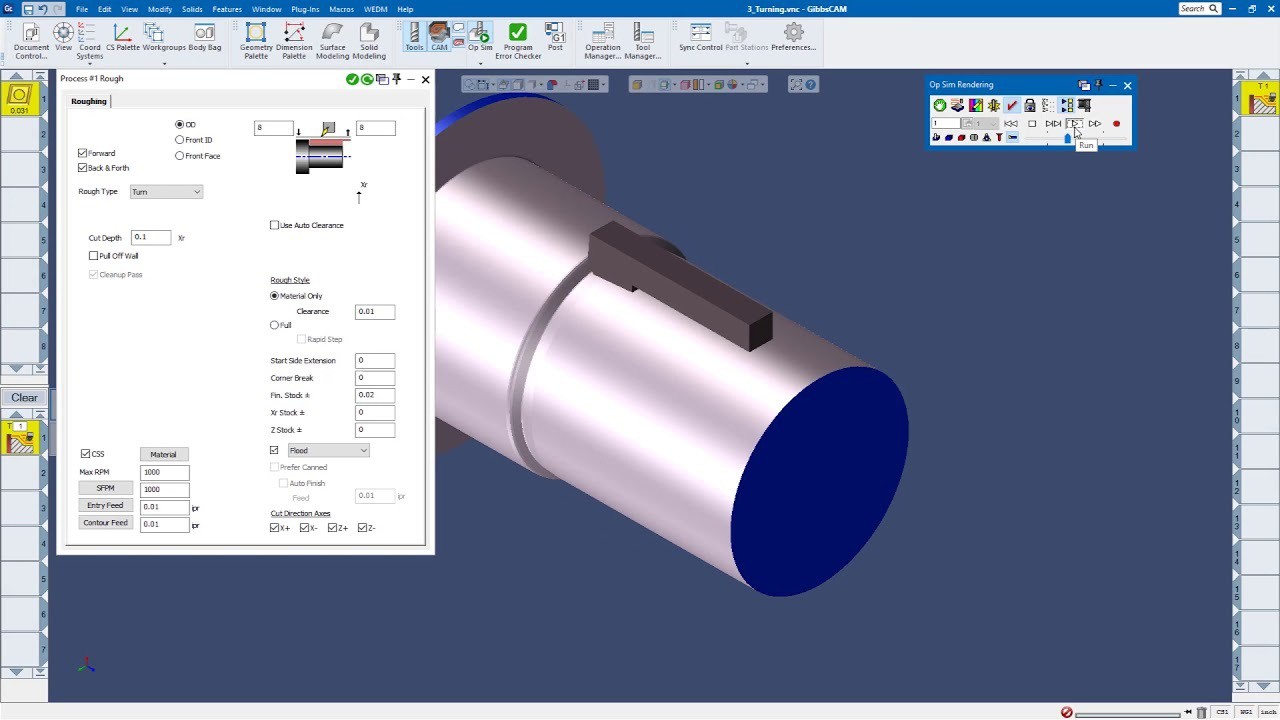
Task: Click the Material button
Action: pos(163,454)
